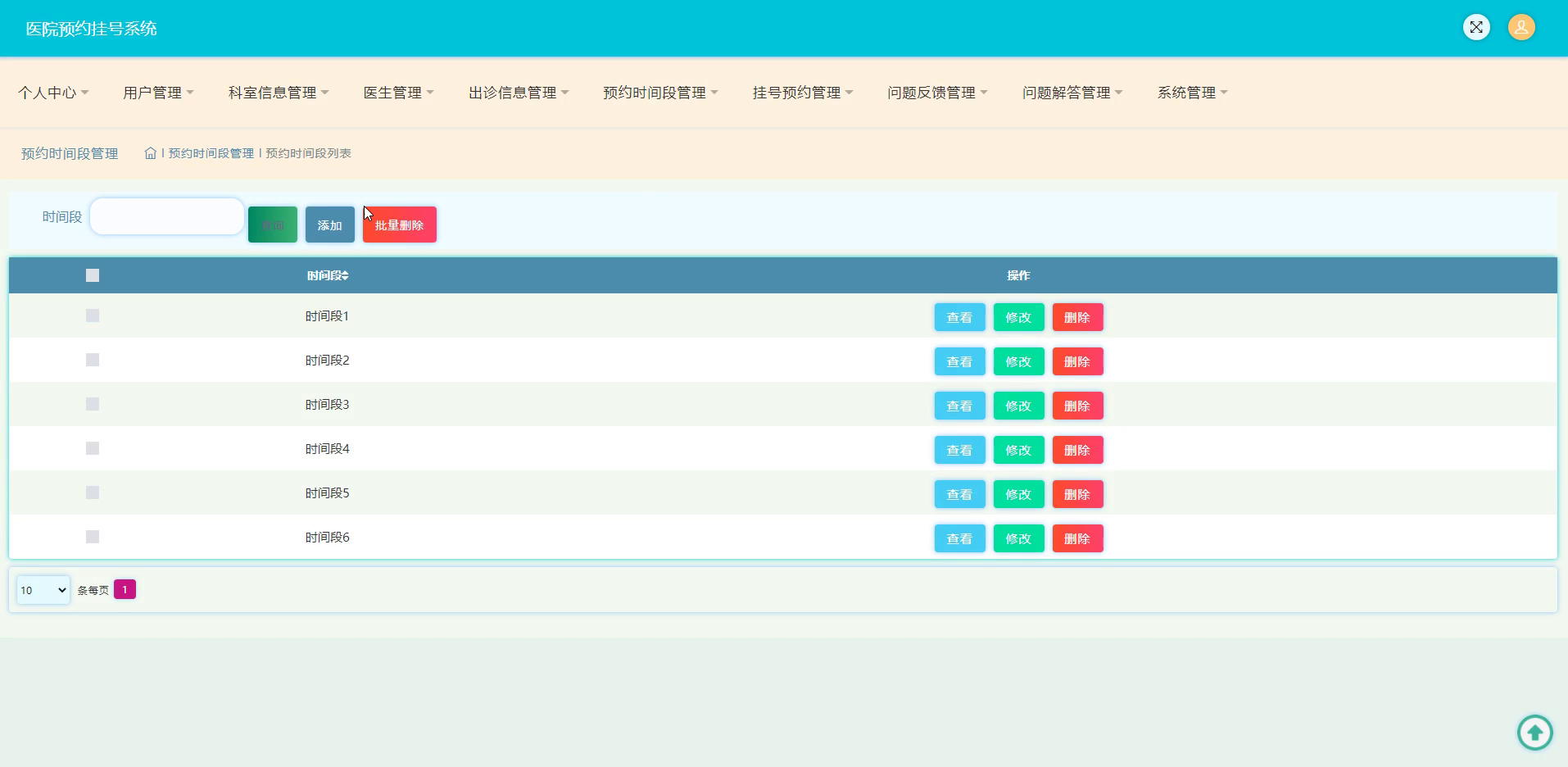Check the box for 时间段6

pyautogui.click(x=93, y=537)
